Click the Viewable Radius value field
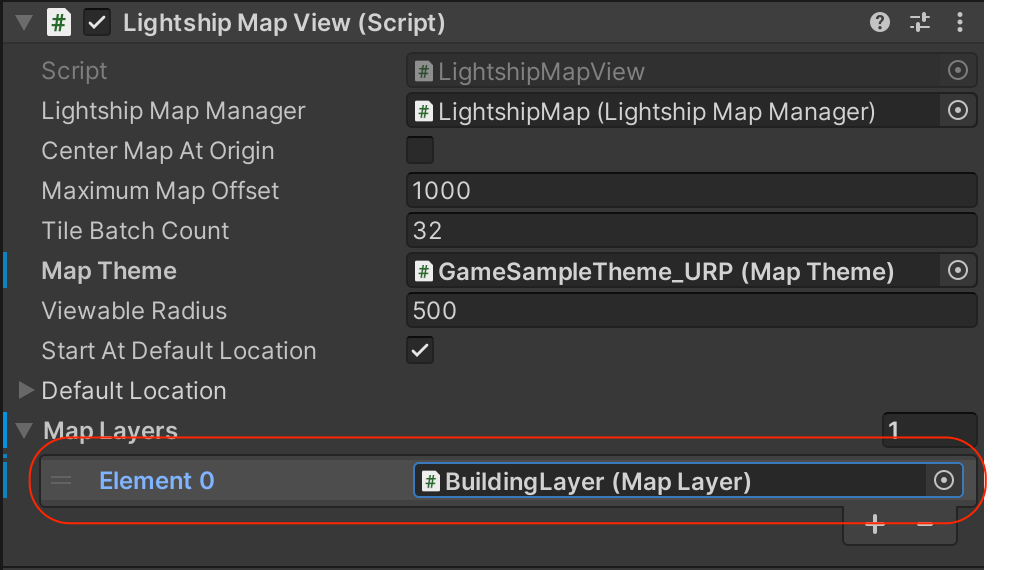The height and width of the screenshot is (570, 1028). tap(692, 310)
